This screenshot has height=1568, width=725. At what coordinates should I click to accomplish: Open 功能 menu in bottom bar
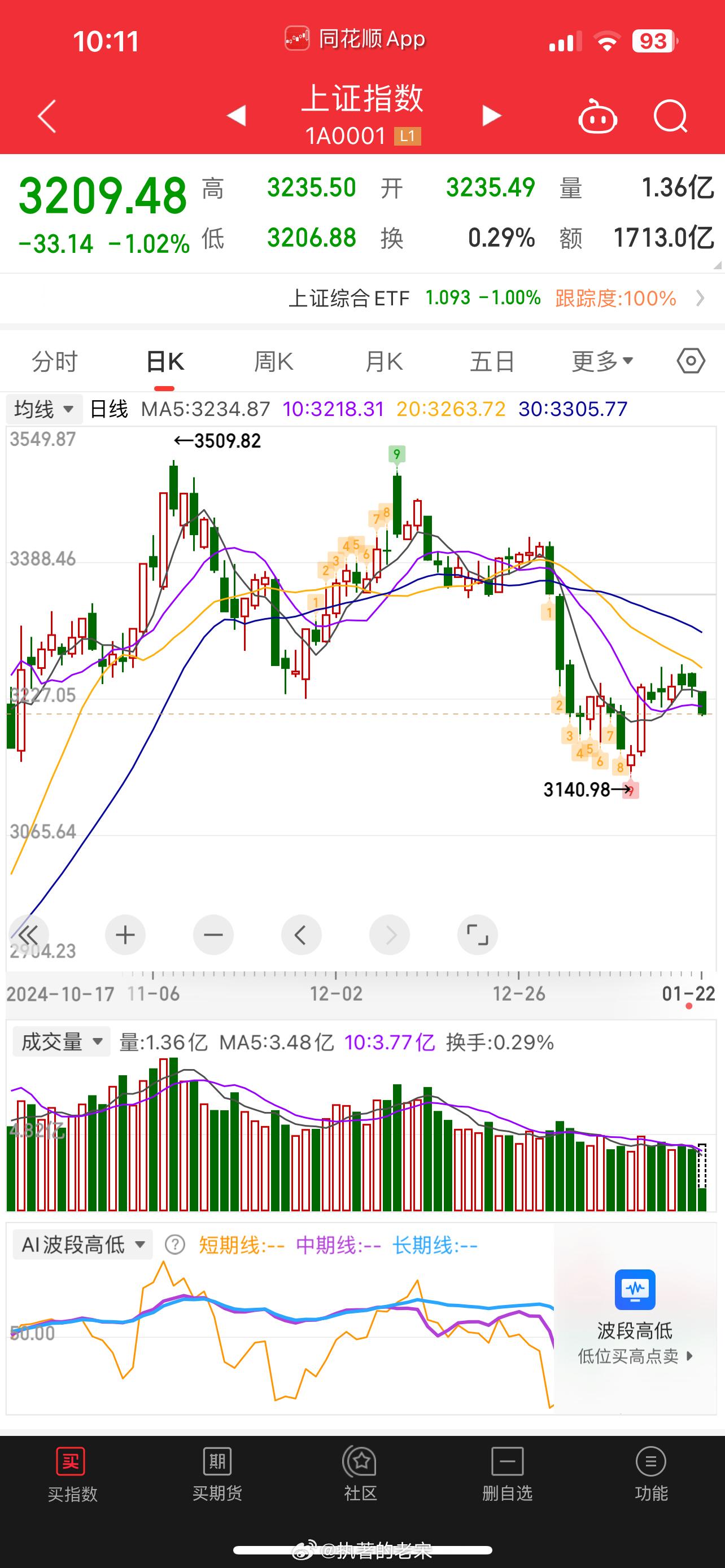point(650,1475)
